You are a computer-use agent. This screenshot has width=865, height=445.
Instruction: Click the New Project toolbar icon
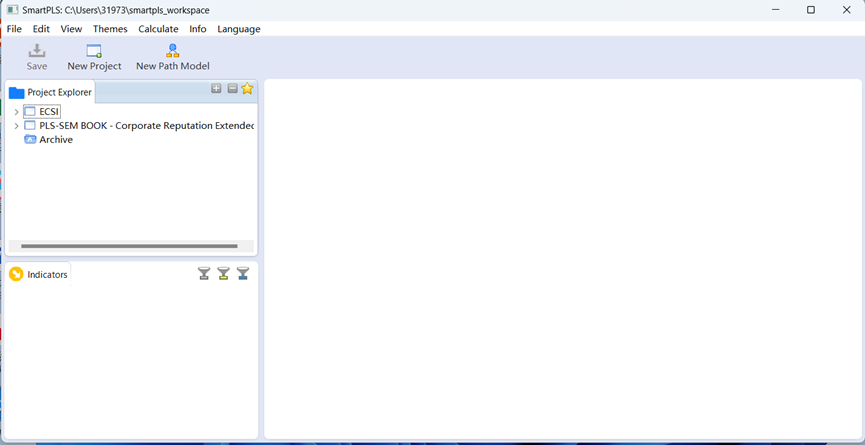(94, 51)
